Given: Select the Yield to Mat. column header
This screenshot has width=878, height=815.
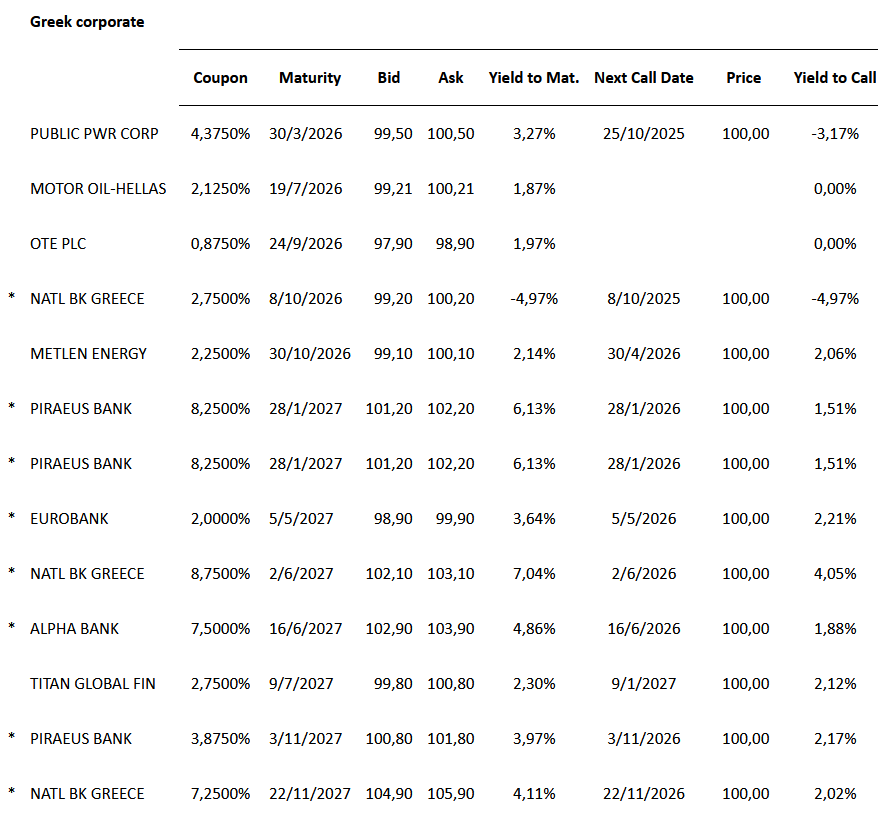Looking at the screenshot, I should click(534, 78).
